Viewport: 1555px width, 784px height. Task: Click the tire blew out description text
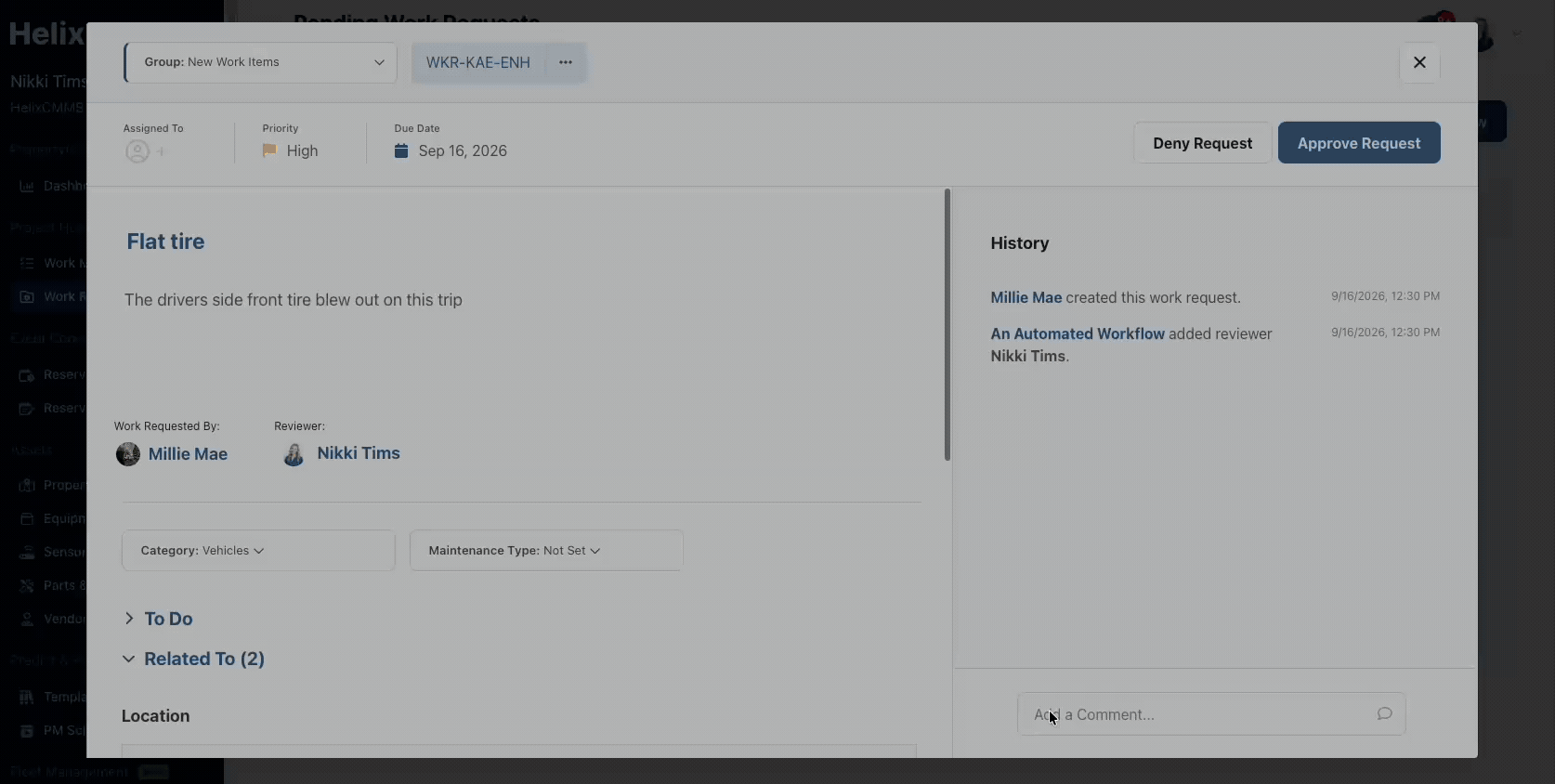click(x=294, y=300)
